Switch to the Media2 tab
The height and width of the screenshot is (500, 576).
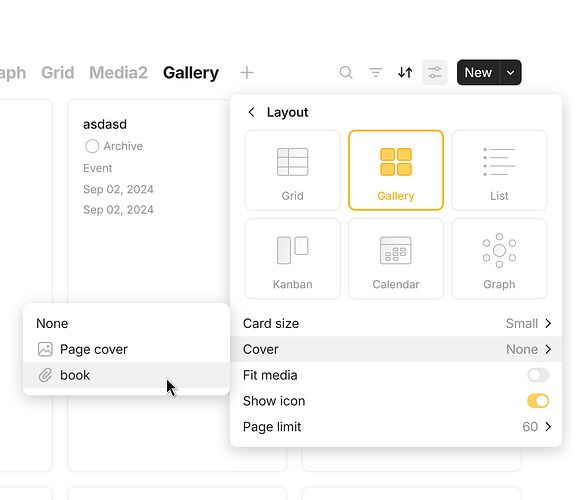(x=118, y=73)
